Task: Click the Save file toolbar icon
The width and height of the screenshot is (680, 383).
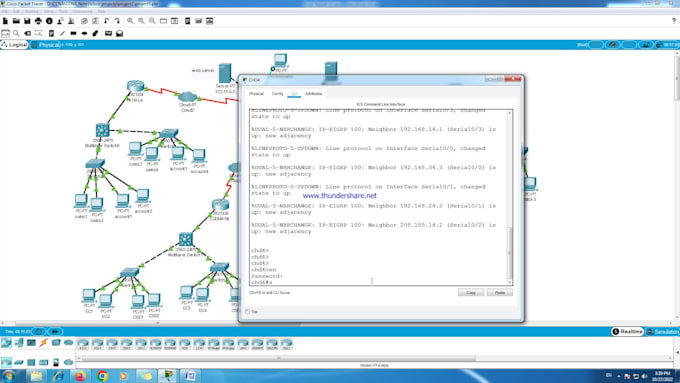Action: (27, 21)
